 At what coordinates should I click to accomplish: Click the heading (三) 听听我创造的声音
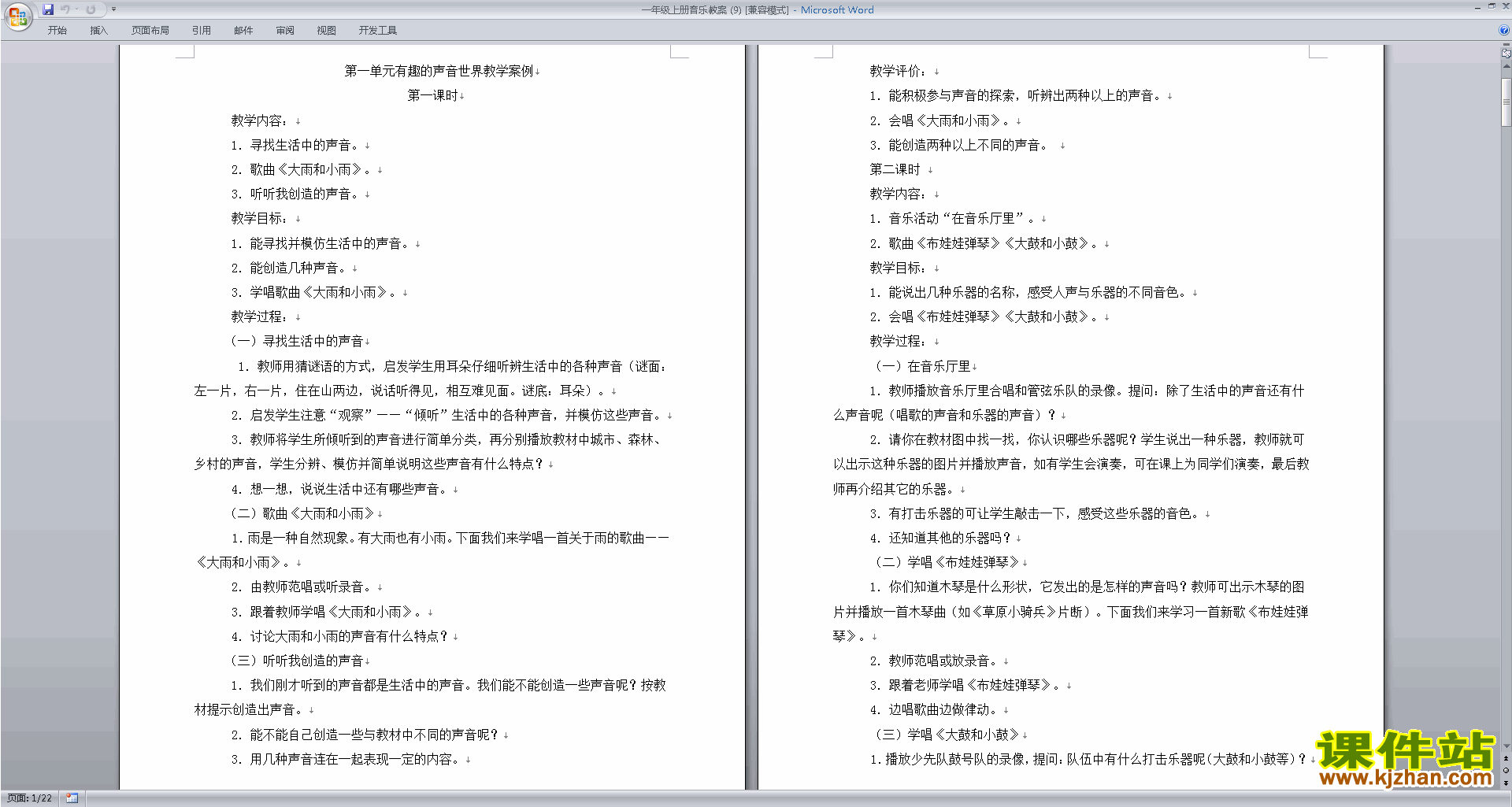pos(296,661)
